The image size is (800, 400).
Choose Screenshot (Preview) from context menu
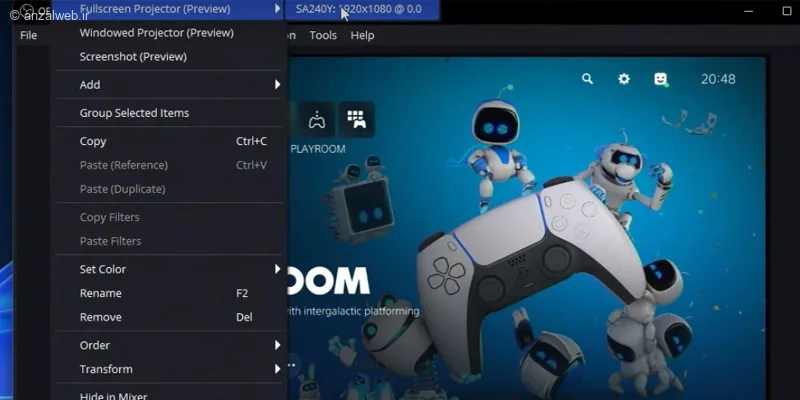coord(133,57)
